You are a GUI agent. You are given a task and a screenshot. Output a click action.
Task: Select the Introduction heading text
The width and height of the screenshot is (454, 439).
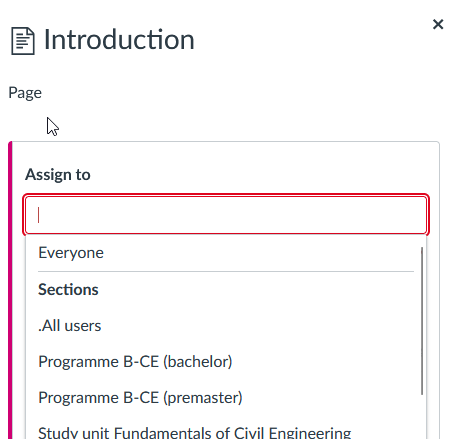coord(119,40)
